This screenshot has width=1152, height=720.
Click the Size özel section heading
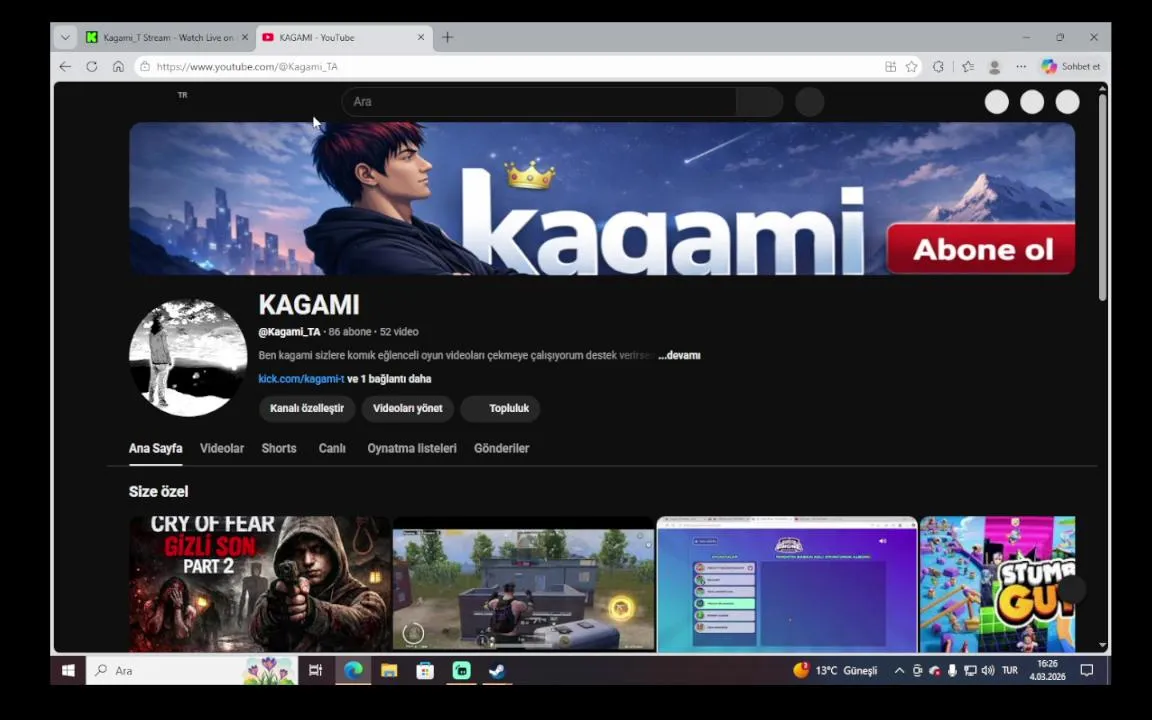(x=159, y=492)
